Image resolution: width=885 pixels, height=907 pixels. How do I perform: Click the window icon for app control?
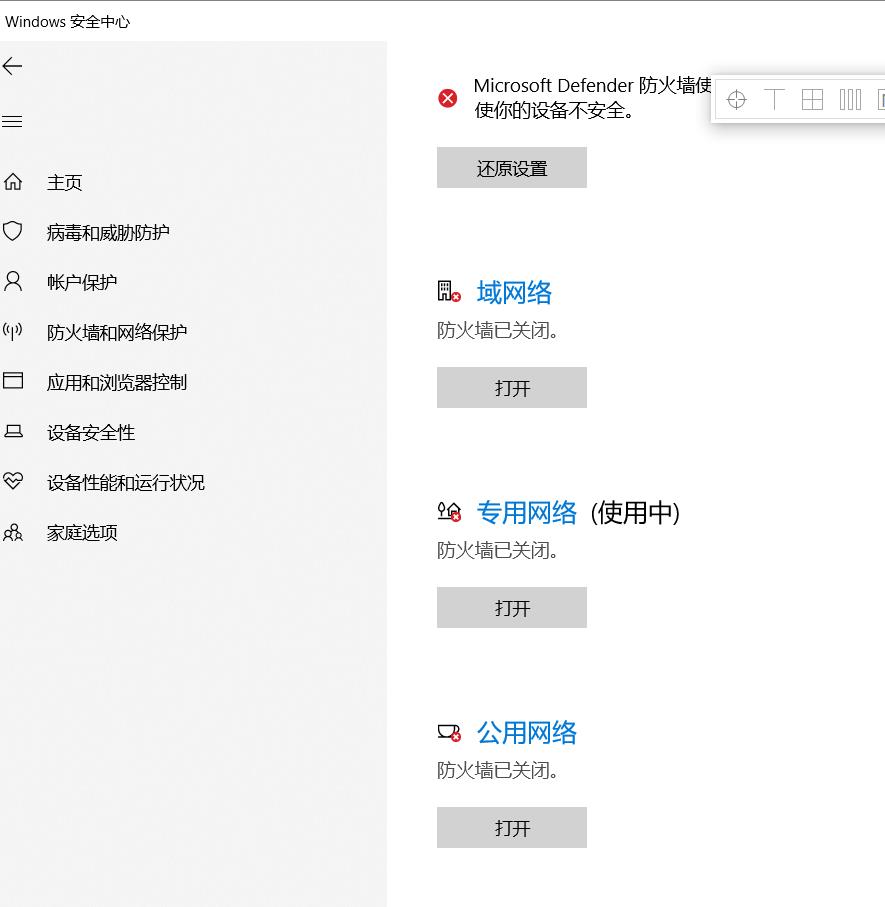13,381
